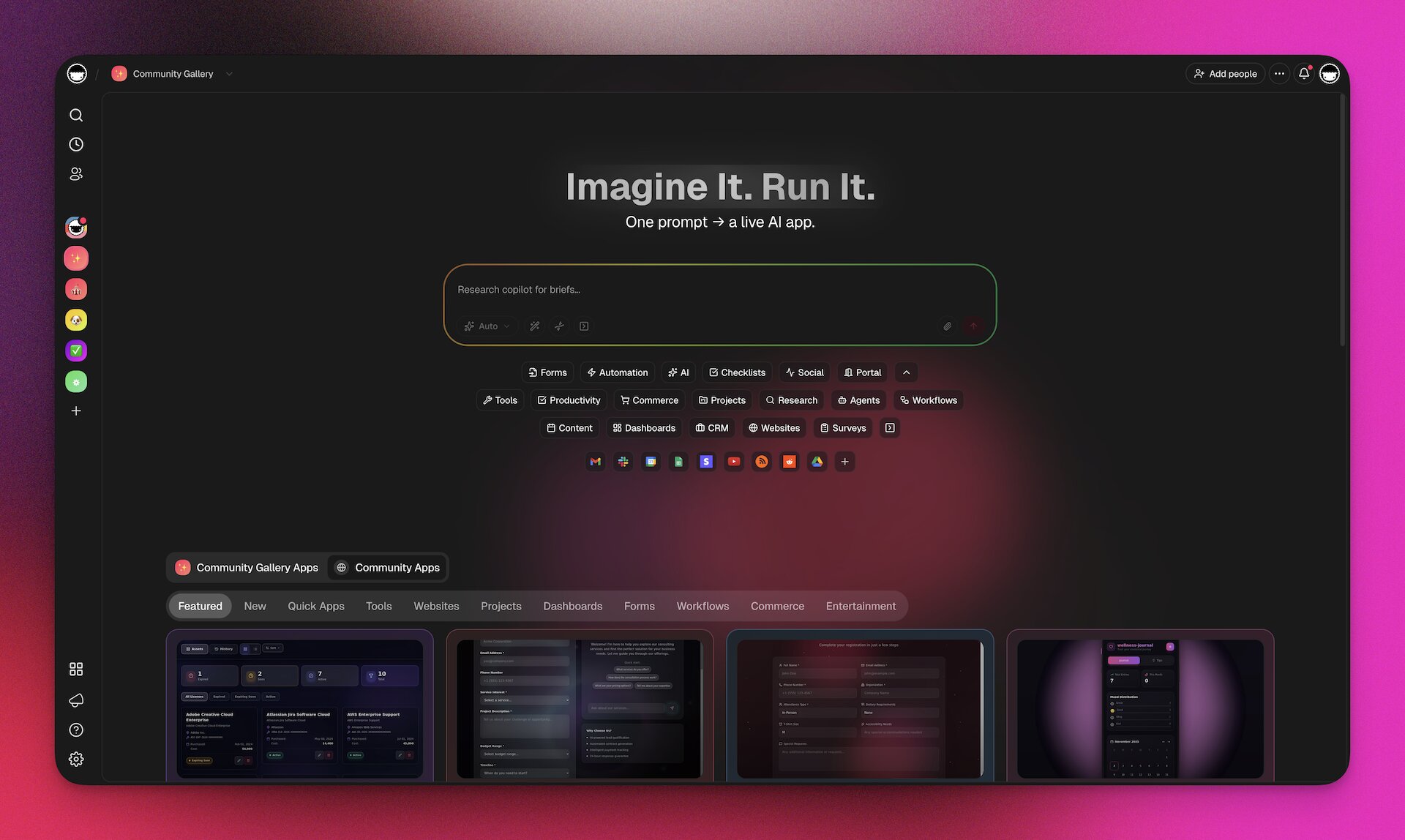Select the Slack integration icon
This screenshot has height=840, width=1405.
623,462
